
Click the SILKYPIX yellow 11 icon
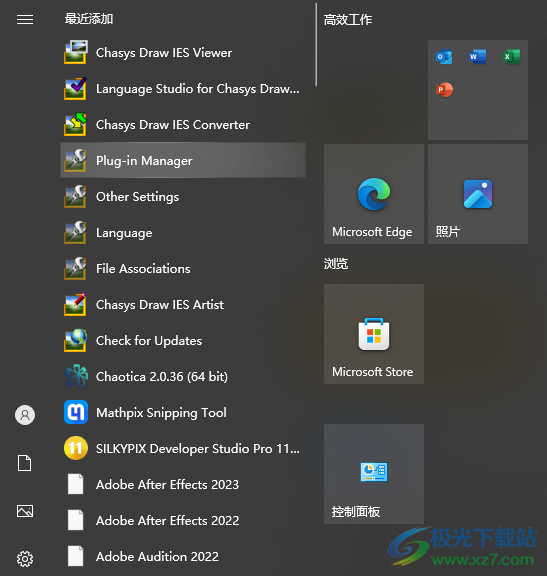click(x=76, y=448)
